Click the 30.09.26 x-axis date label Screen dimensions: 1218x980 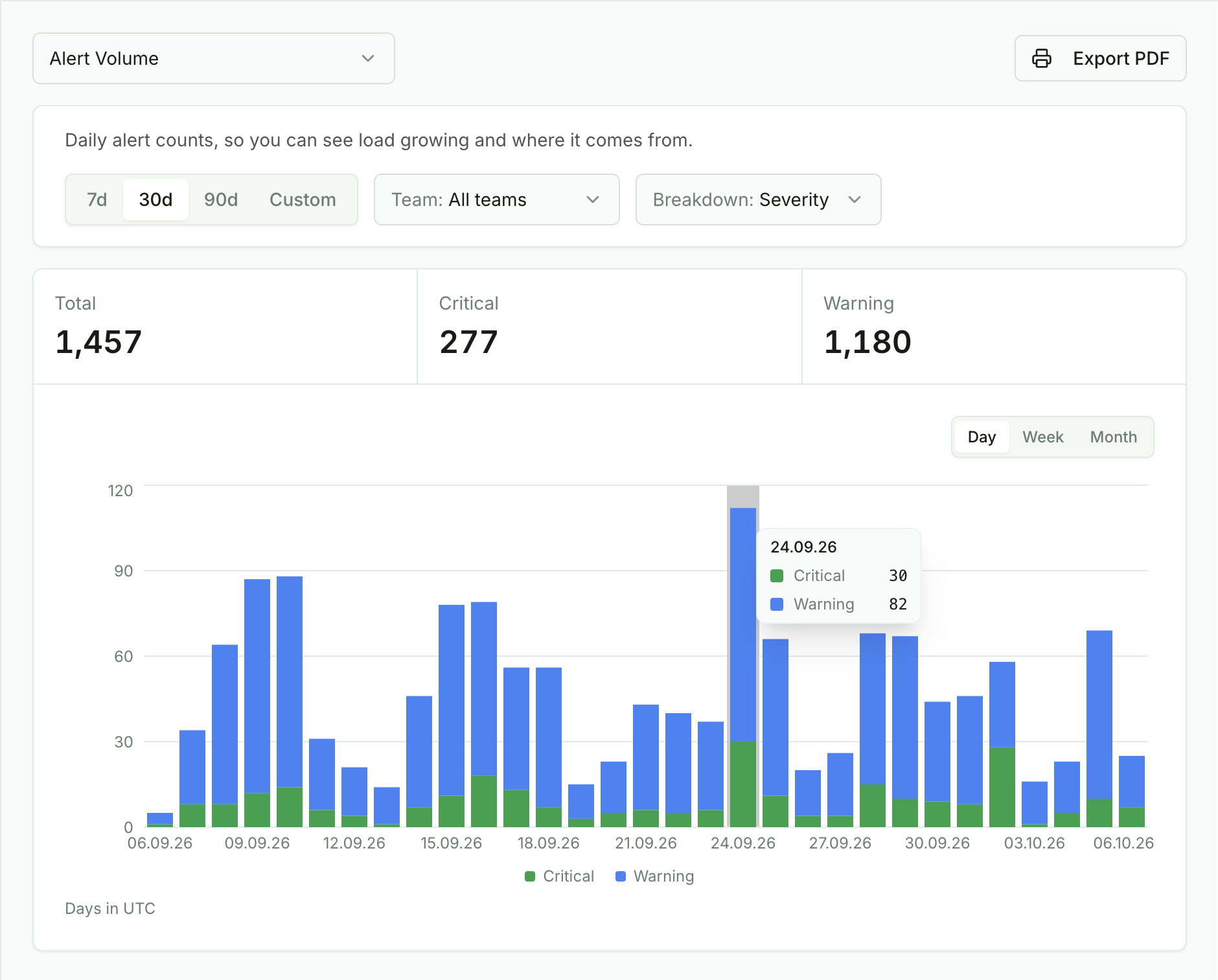(x=937, y=843)
